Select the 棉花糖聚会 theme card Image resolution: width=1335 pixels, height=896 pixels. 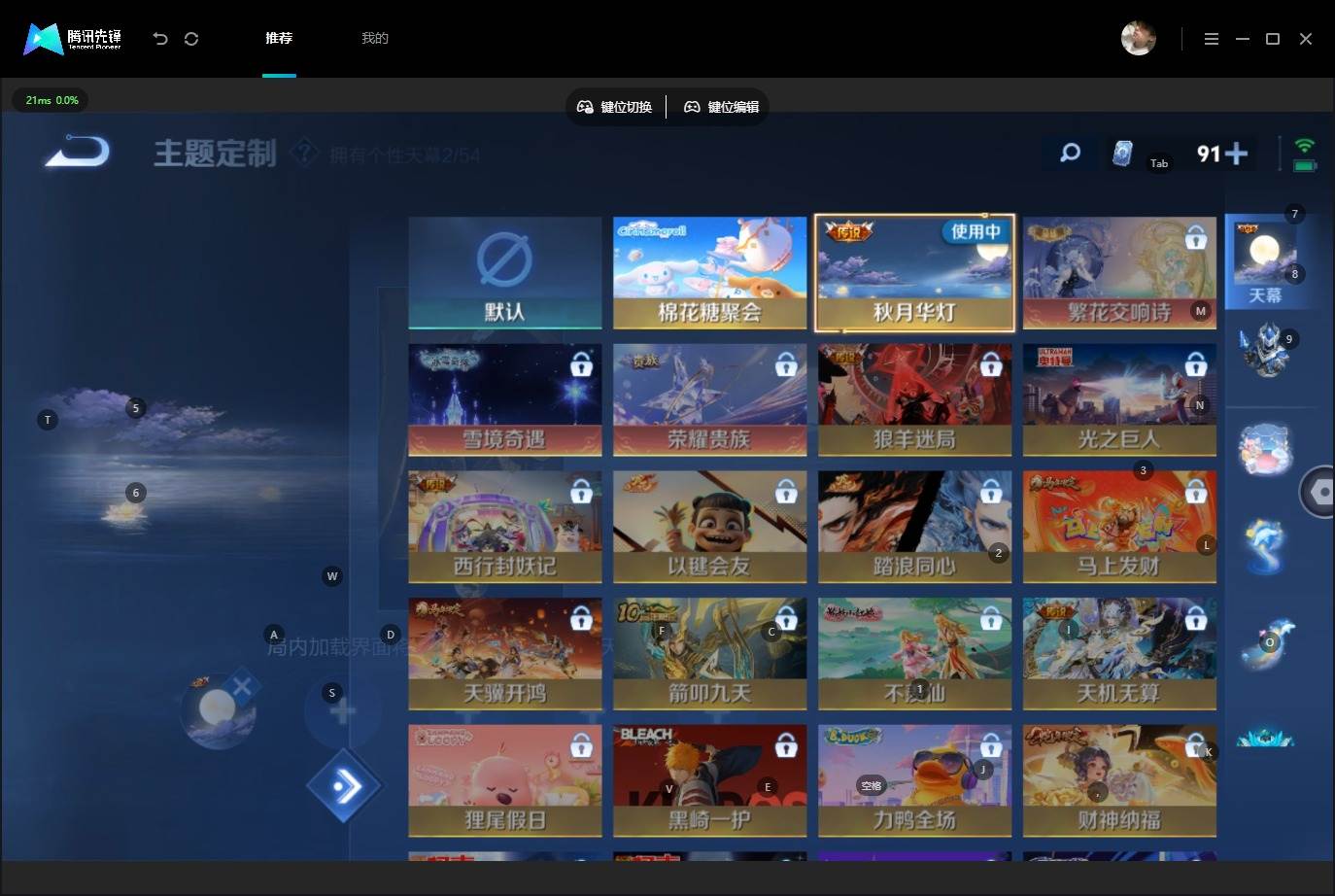pos(710,272)
